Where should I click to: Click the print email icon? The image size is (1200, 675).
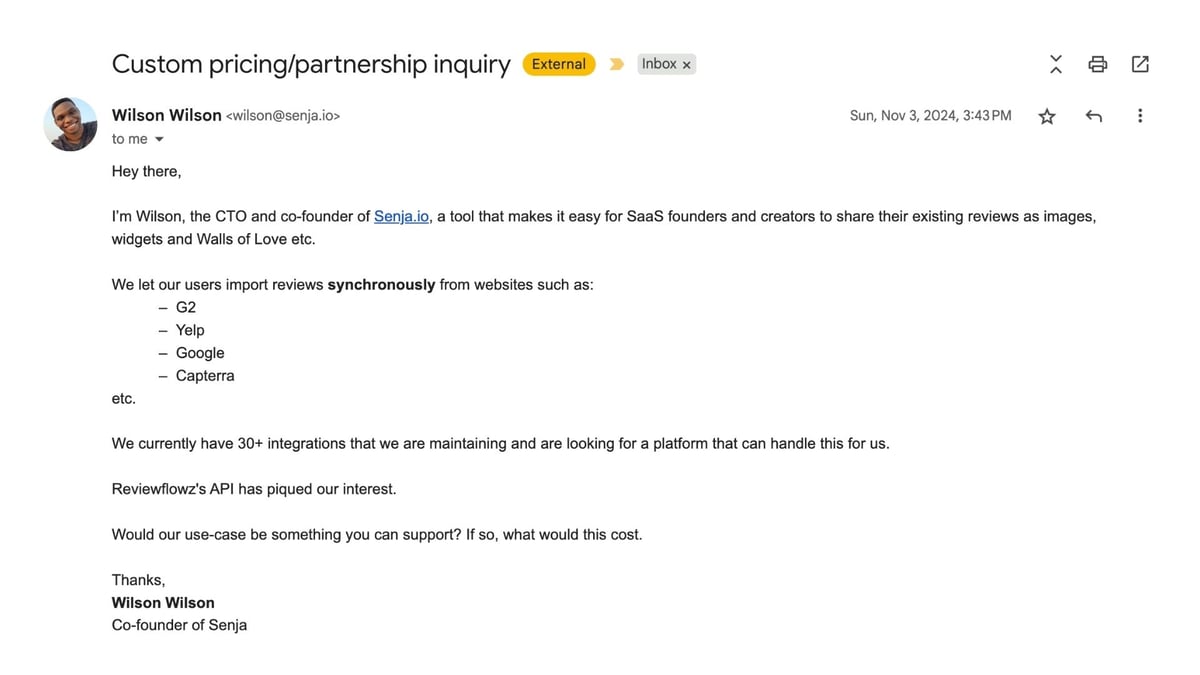(x=1097, y=64)
